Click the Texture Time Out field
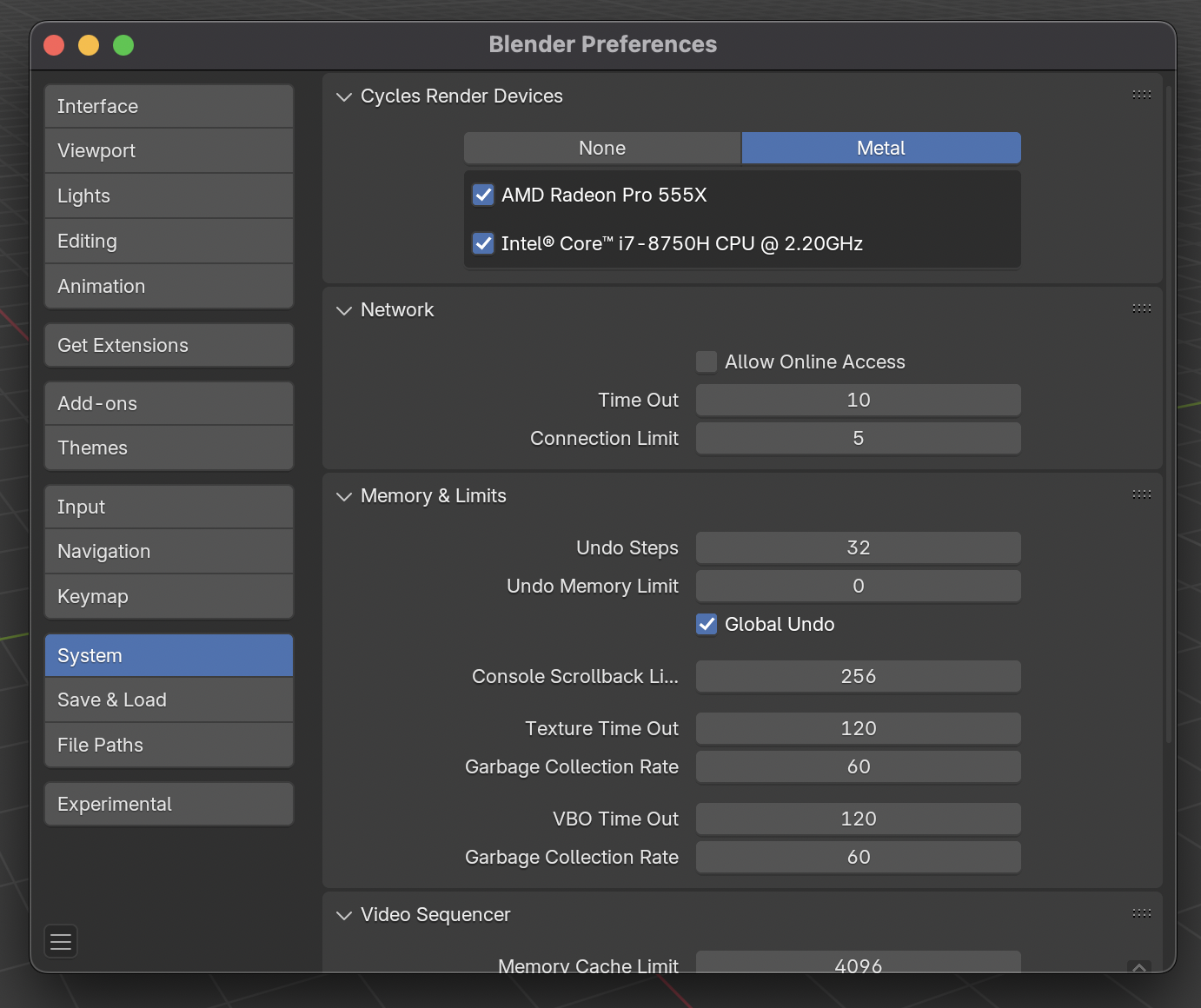The width and height of the screenshot is (1201, 1008). pyautogui.click(x=859, y=728)
